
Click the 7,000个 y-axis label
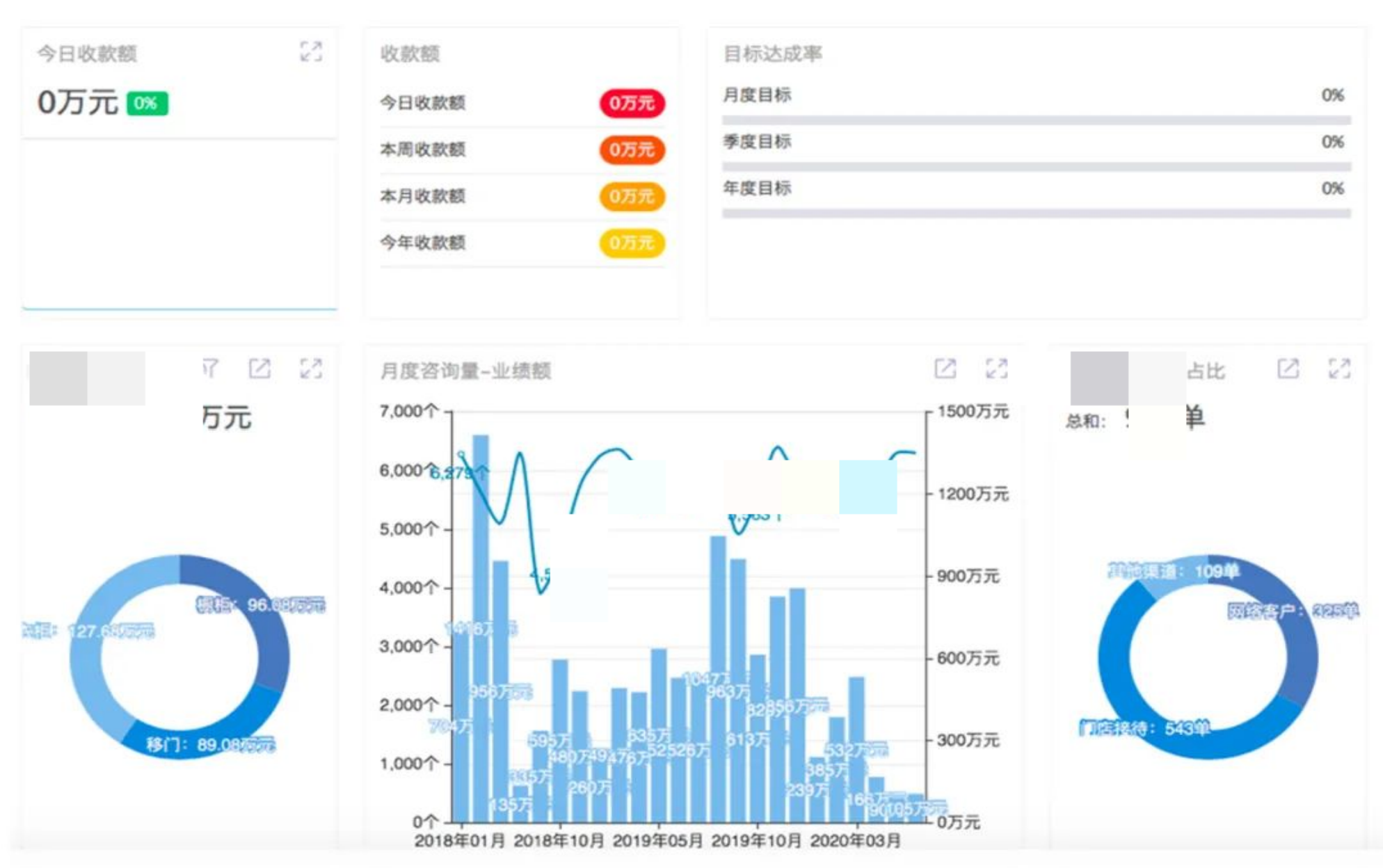[x=409, y=411]
